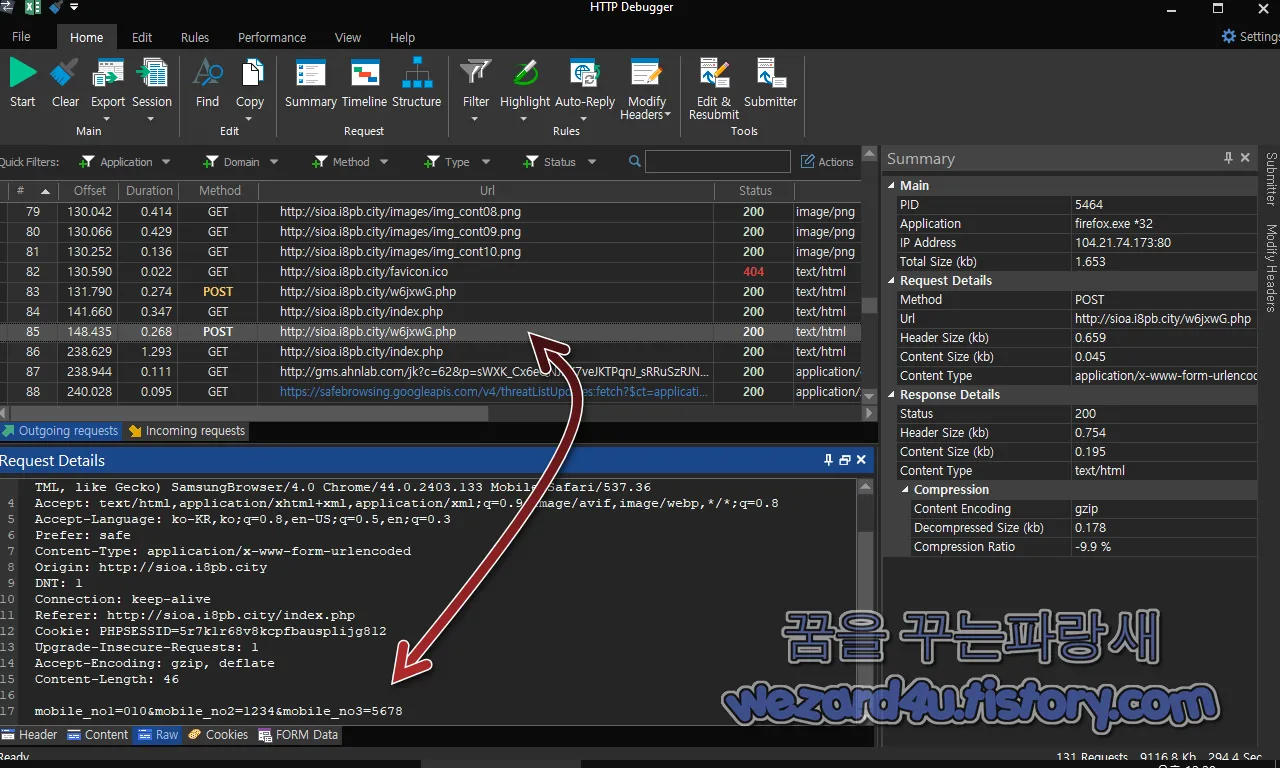Image resolution: width=1280 pixels, height=768 pixels.
Task: Select the safebrowsing.googleapis.com request row
Action: 430,392
